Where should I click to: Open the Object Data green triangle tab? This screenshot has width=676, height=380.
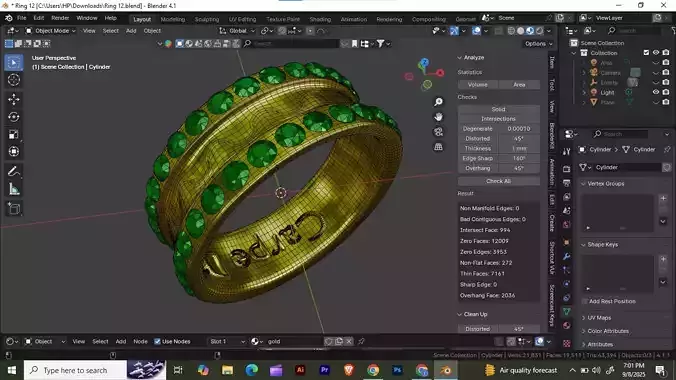[x=566, y=311]
